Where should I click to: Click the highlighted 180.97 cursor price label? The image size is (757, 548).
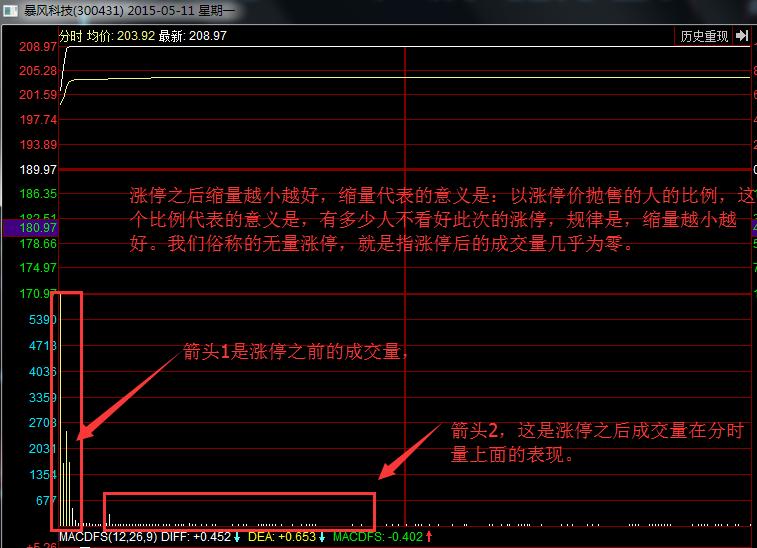point(30,228)
